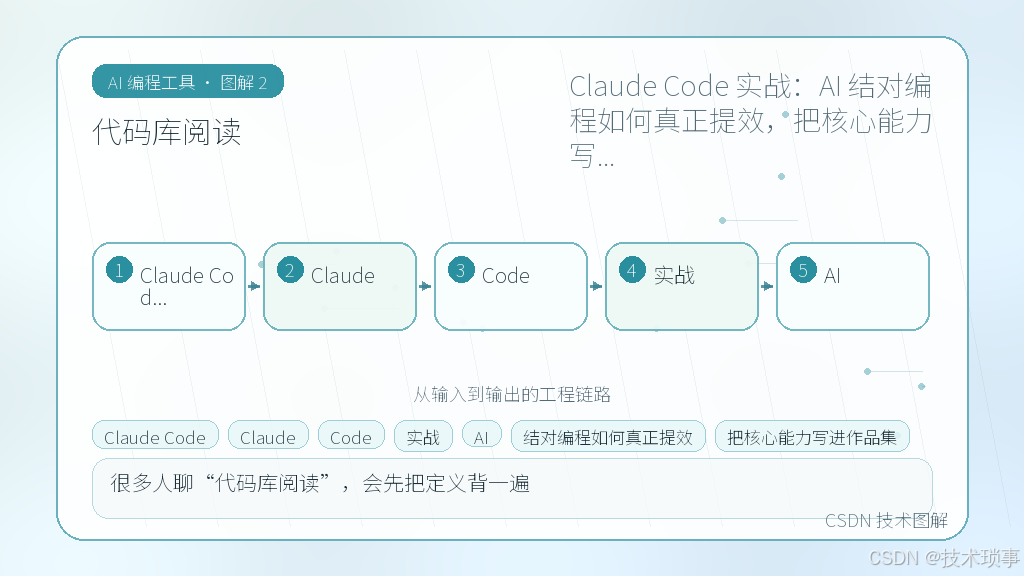The height and width of the screenshot is (576, 1024).
Task: Select the step box labeled 'Code'
Action: click(511, 287)
